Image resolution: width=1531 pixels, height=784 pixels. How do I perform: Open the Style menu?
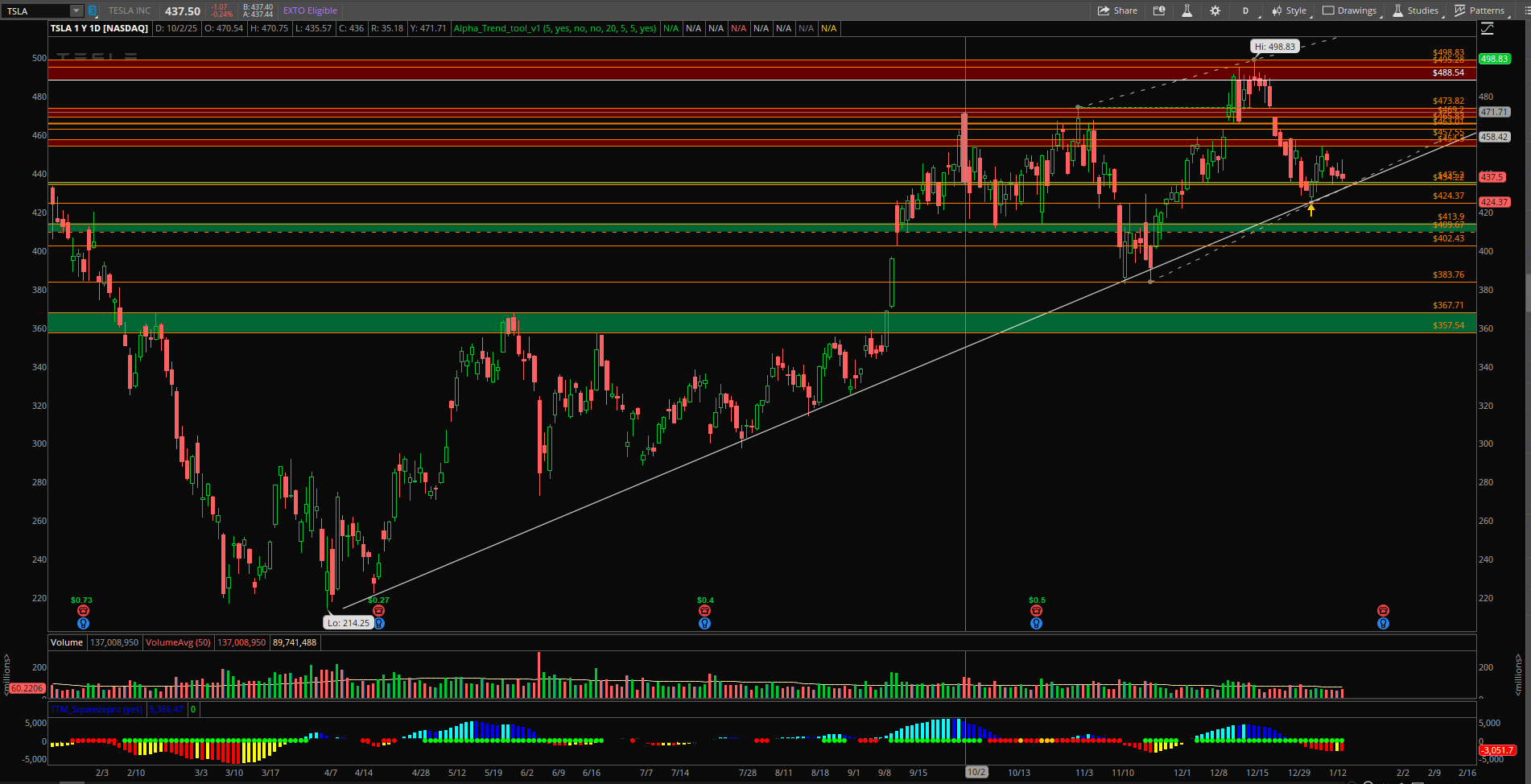tap(1290, 10)
